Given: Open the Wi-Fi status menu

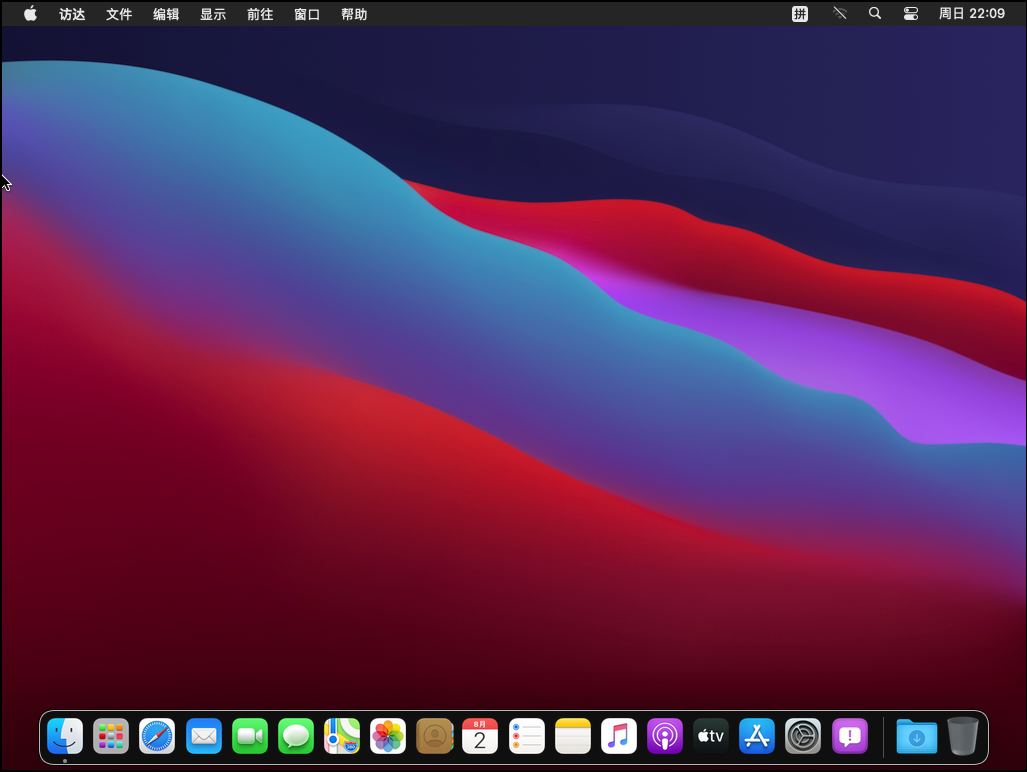Looking at the screenshot, I should click(x=840, y=13).
